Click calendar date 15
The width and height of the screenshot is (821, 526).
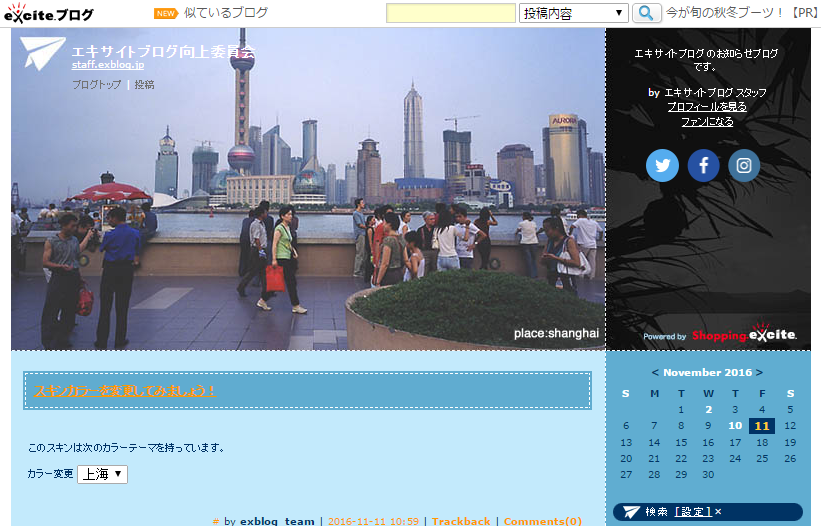681,443
